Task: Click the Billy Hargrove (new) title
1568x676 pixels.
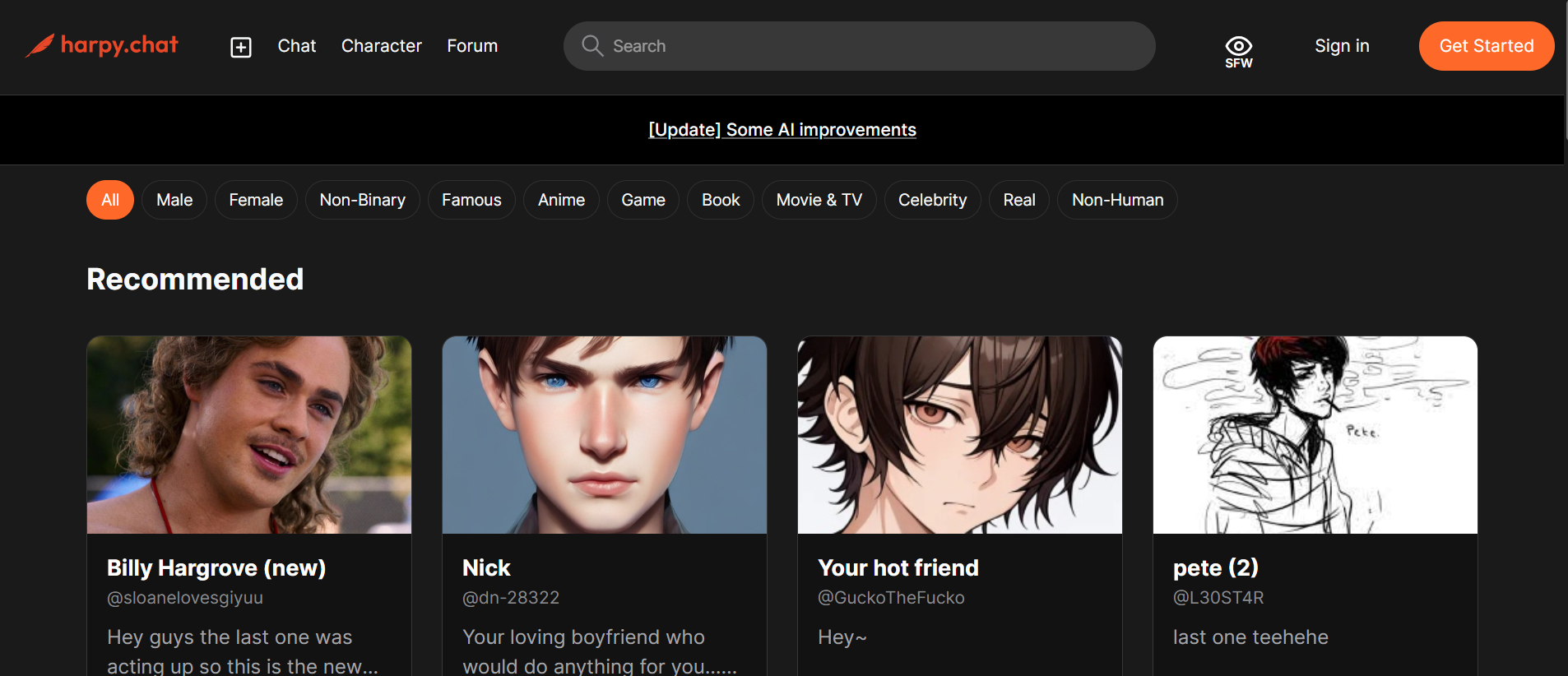Action: coord(216,568)
